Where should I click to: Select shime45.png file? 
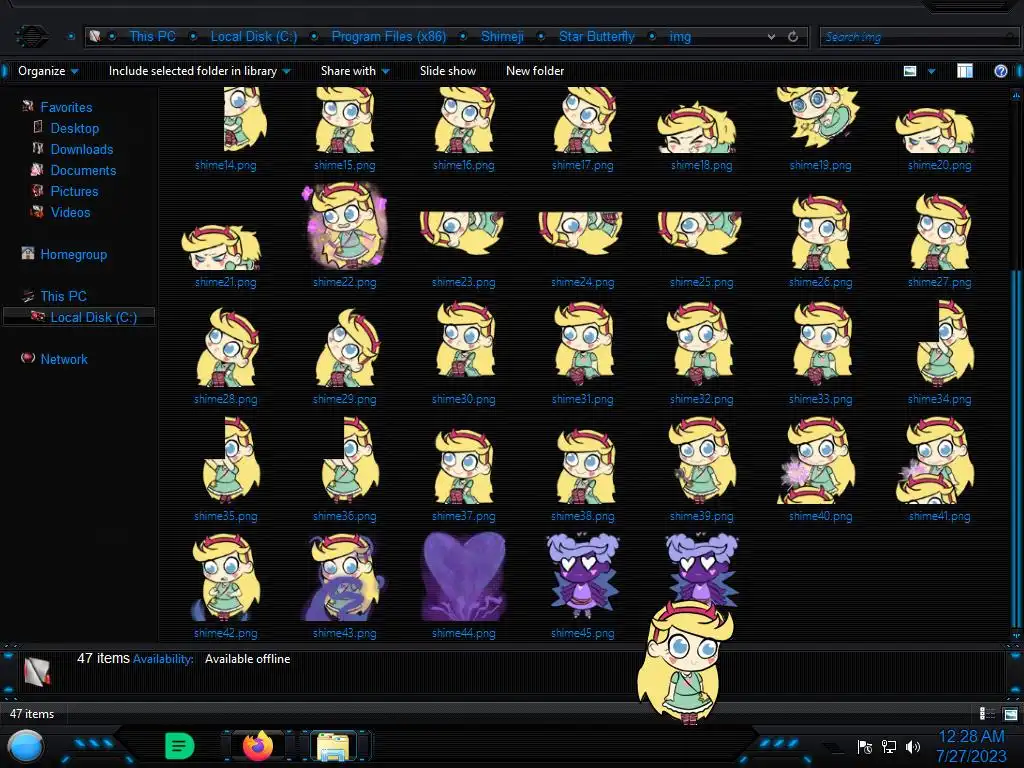click(x=583, y=577)
